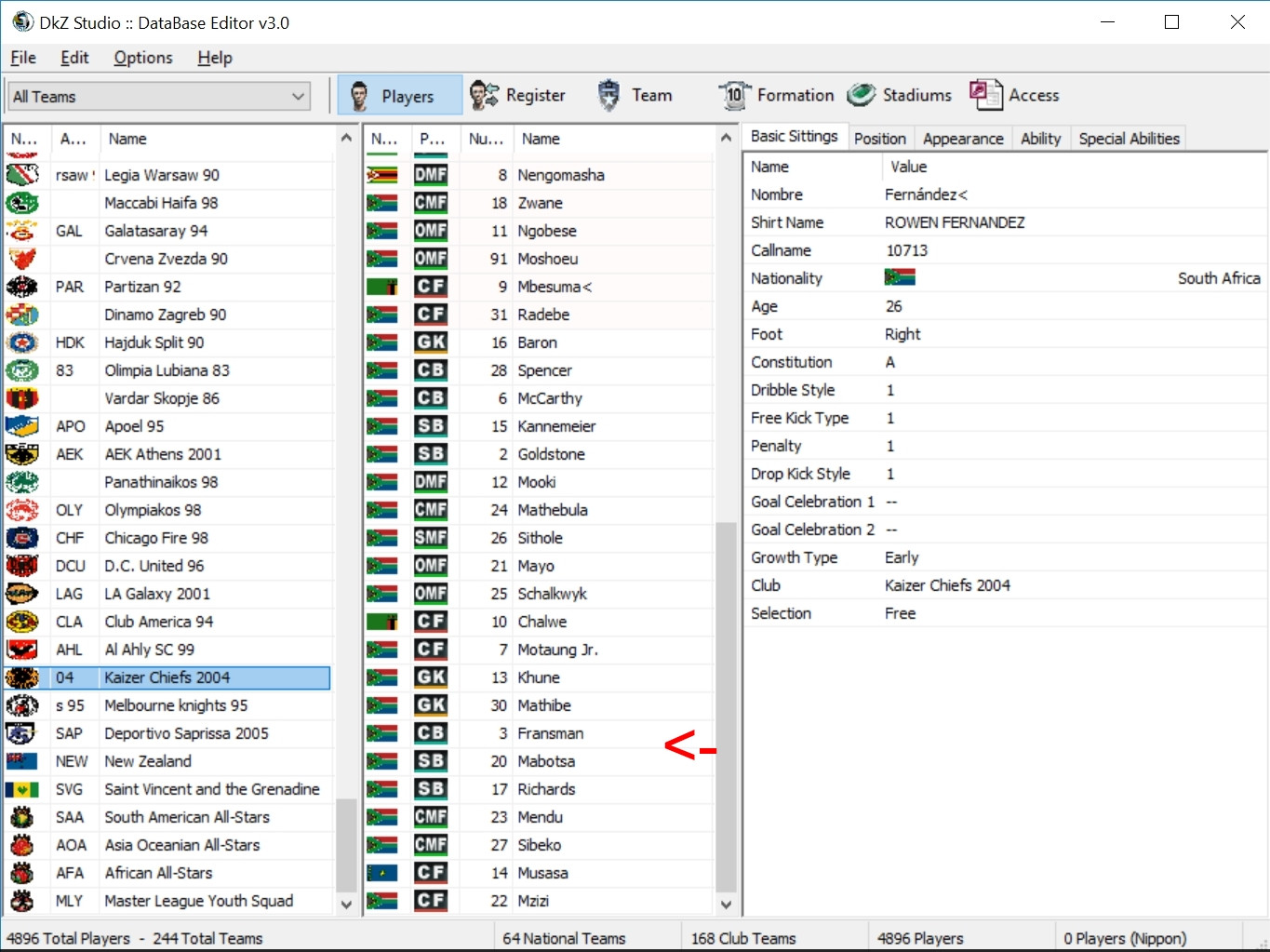This screenshot has height=952, width=1270.
Task: Click the CB position badge for Fransman
Action: [x=431, y=733]
